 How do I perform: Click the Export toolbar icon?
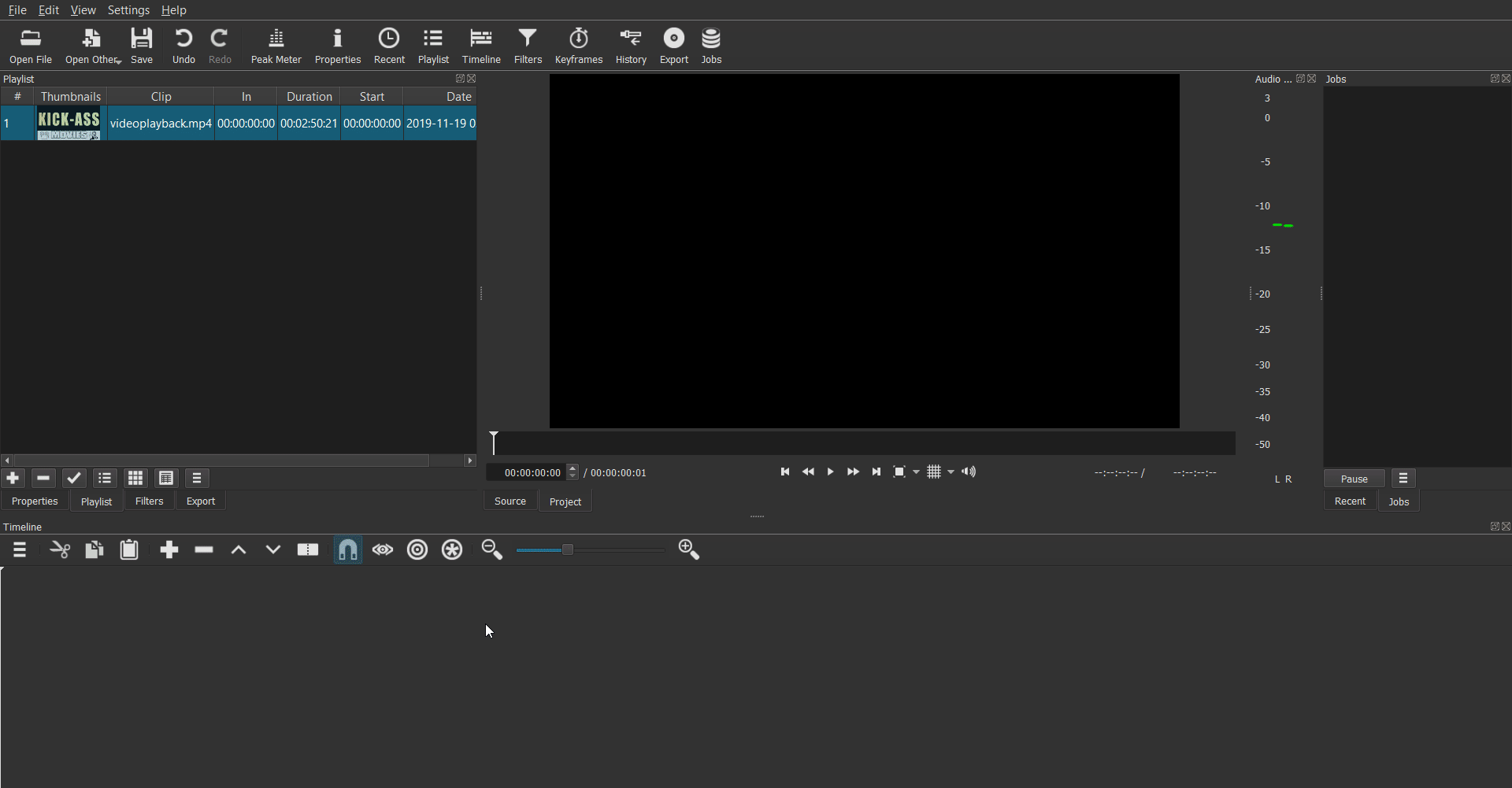click(673, 46)
